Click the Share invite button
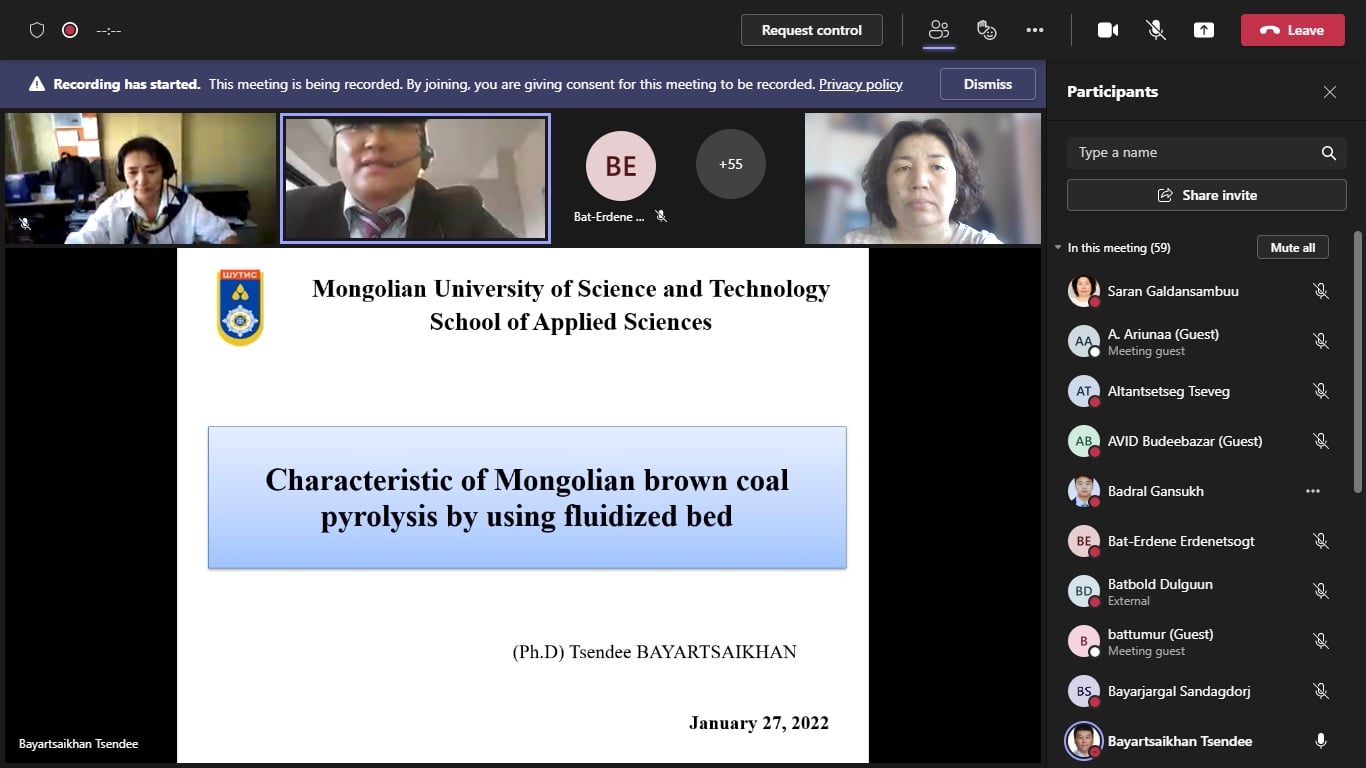The image size is (1366, 768). (x=1207, y=195)
